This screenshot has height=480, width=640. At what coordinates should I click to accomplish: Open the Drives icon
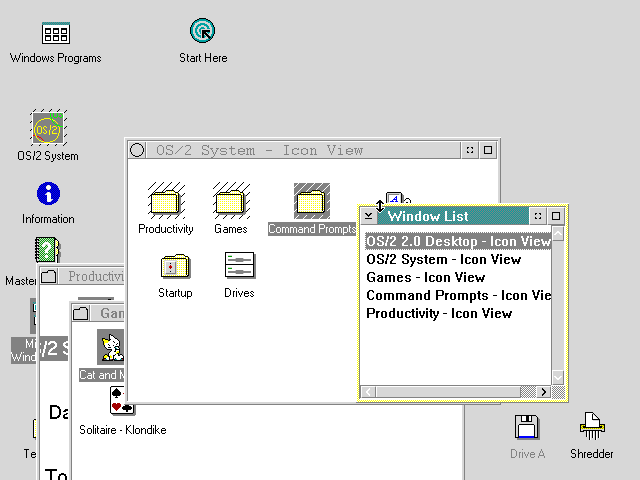[240, 265]
